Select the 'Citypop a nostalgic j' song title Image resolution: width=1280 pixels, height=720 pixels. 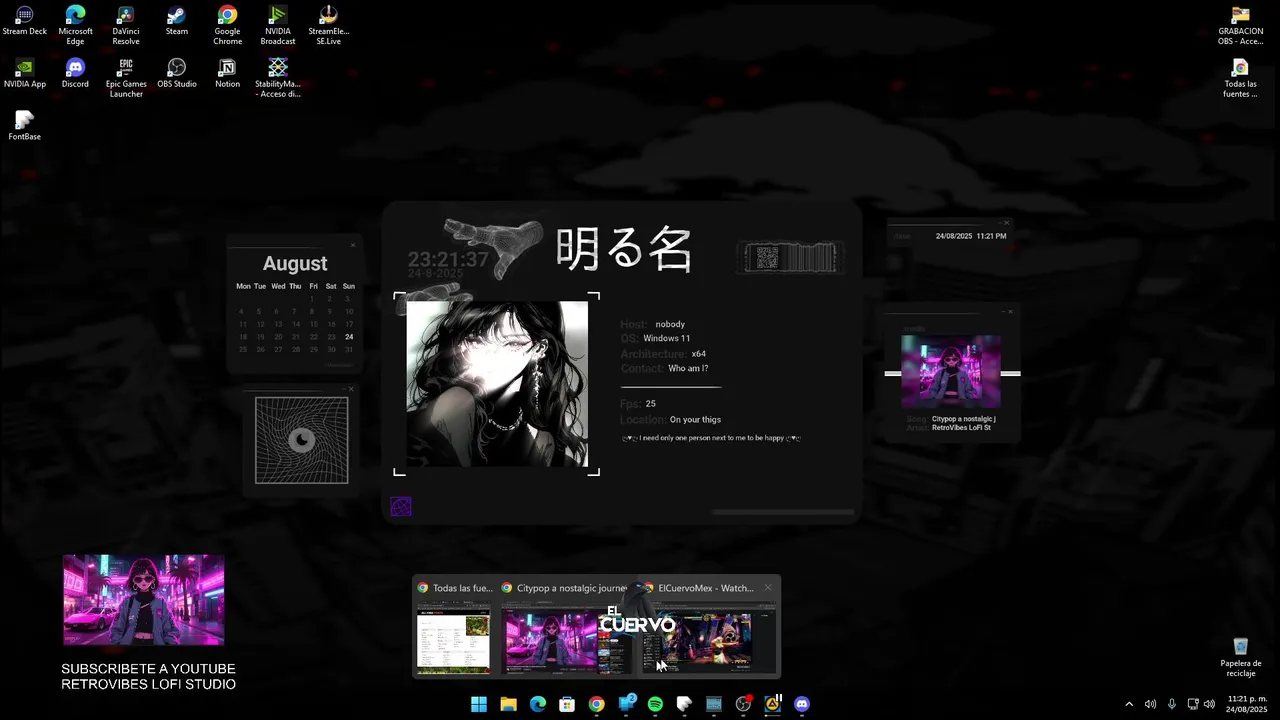[x=964, y=419]
